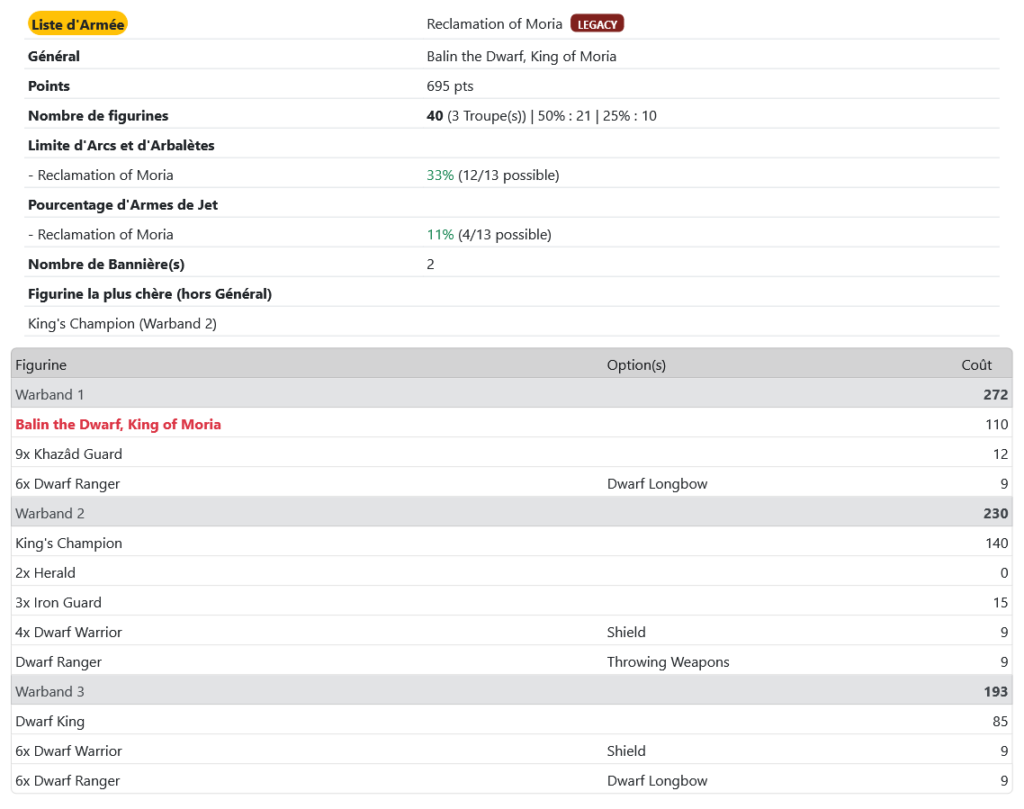This screenshot has width=1024, height=809.
Task: Select the King's Champion row in Warband 2
Action: pyautogui.click(x=511, y=543)
